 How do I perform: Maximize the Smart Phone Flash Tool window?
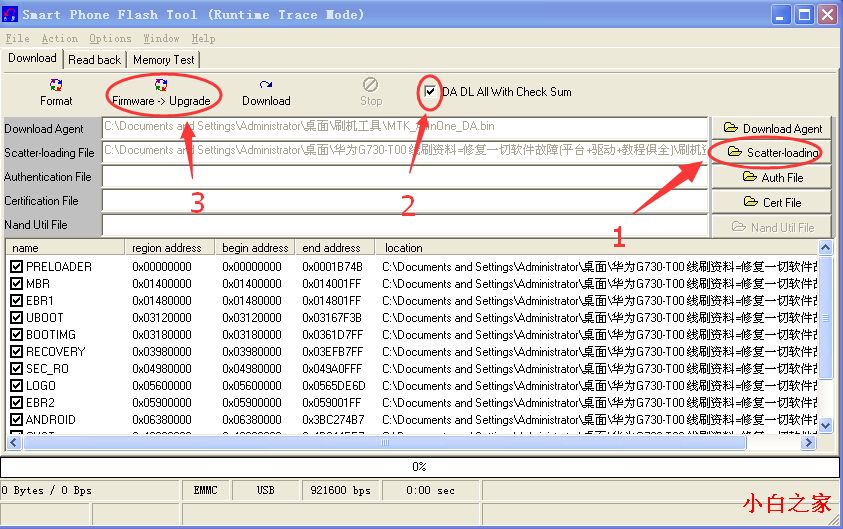pos(804,15)
